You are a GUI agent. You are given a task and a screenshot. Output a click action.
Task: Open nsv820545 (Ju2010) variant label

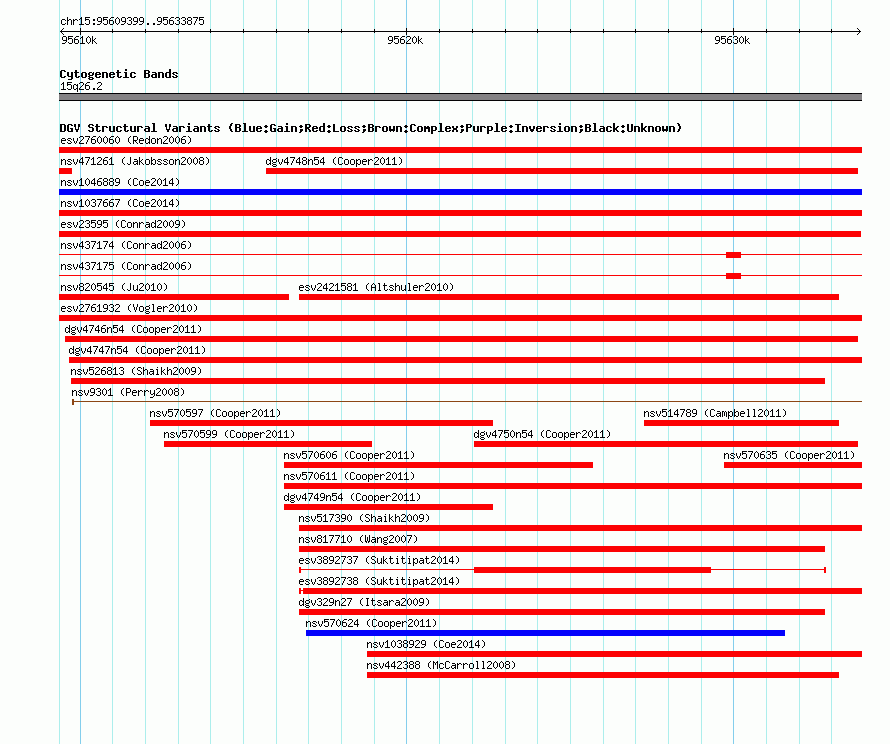(114, 287)
